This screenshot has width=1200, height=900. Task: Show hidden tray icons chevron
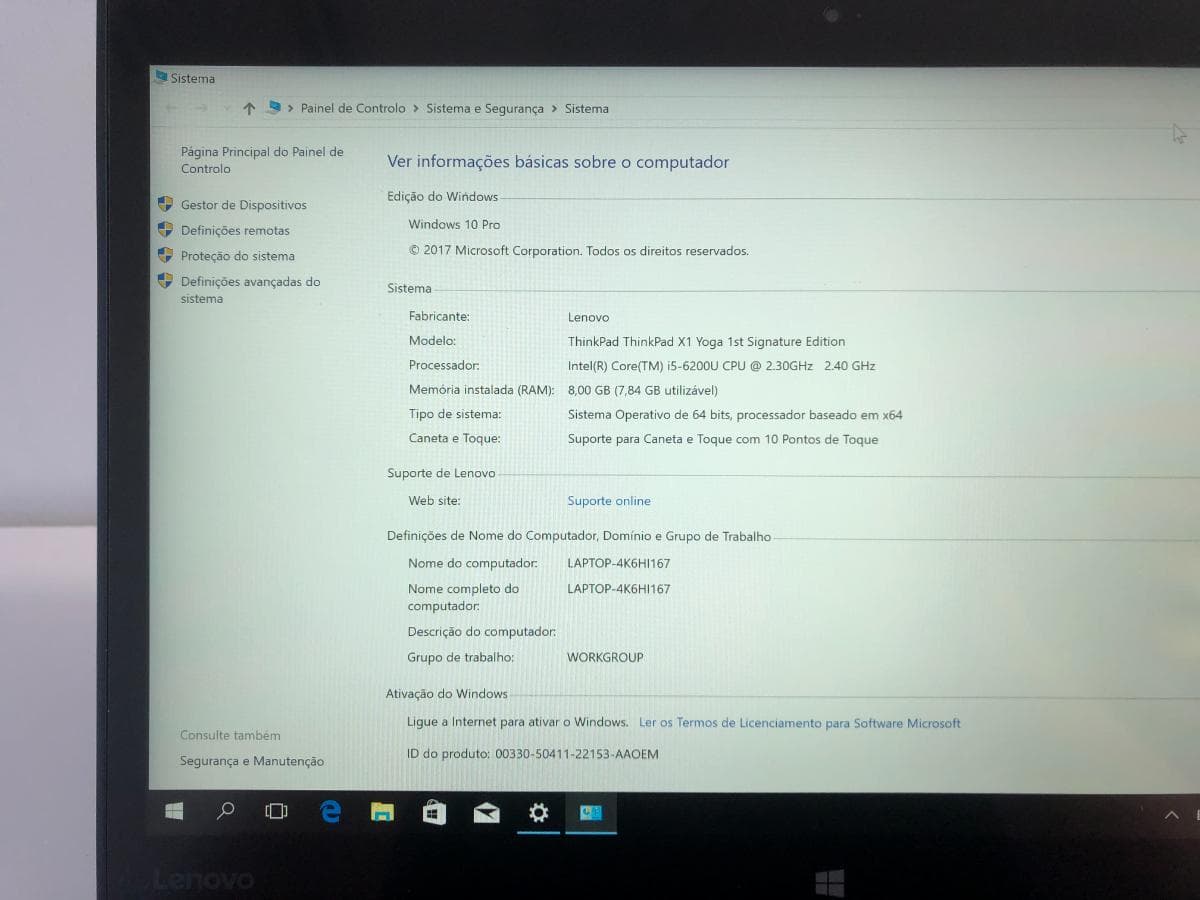pos(1172,815)
